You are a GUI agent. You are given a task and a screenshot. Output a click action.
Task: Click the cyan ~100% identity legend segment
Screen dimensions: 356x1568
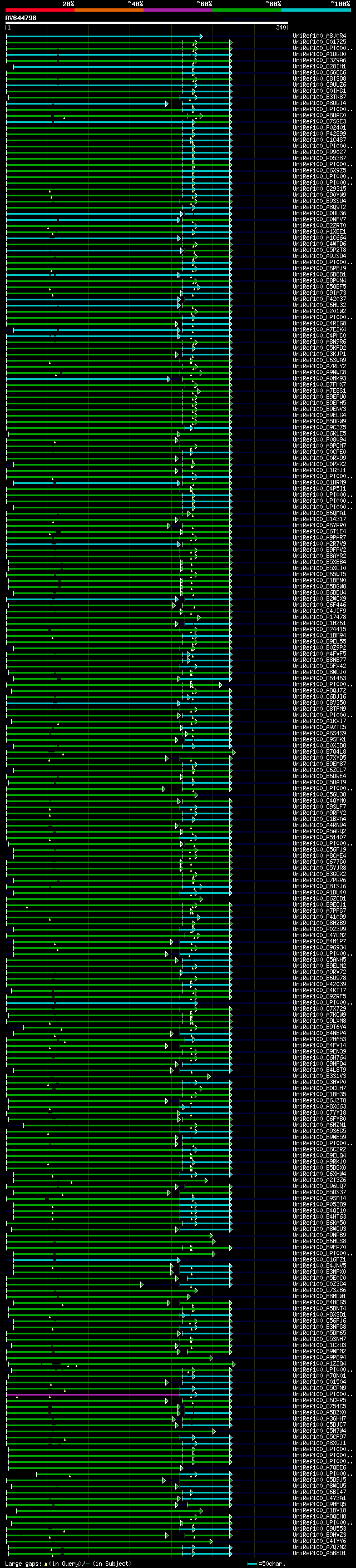tap(316, 10)
